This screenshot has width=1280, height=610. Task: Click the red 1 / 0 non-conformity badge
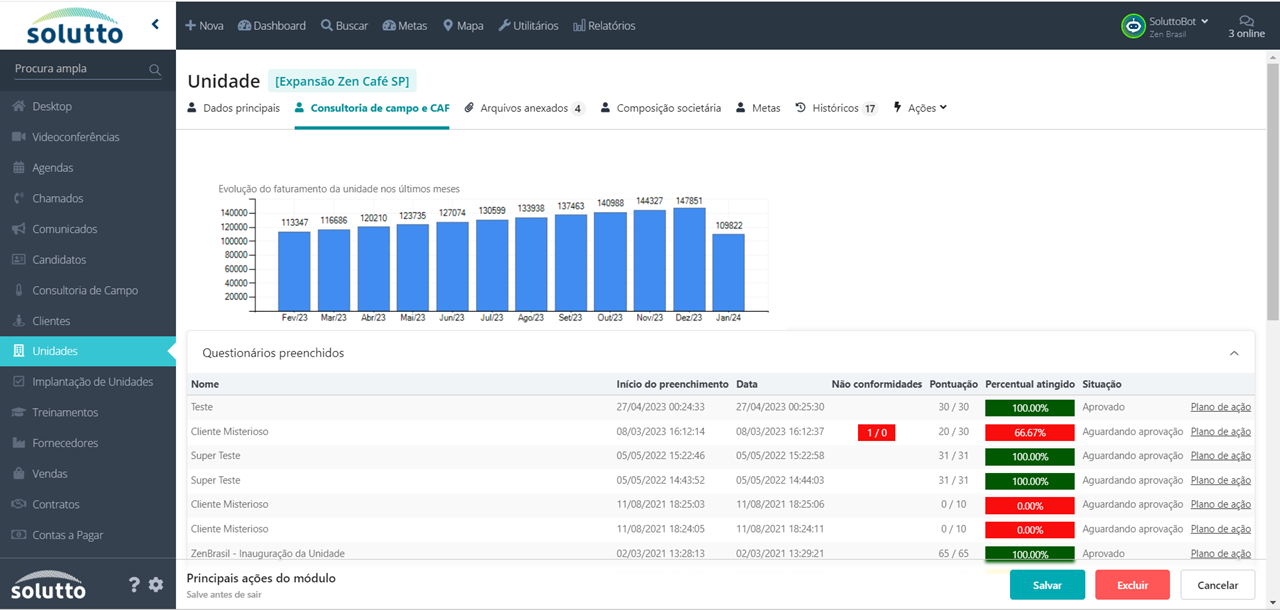coord(877,432)
